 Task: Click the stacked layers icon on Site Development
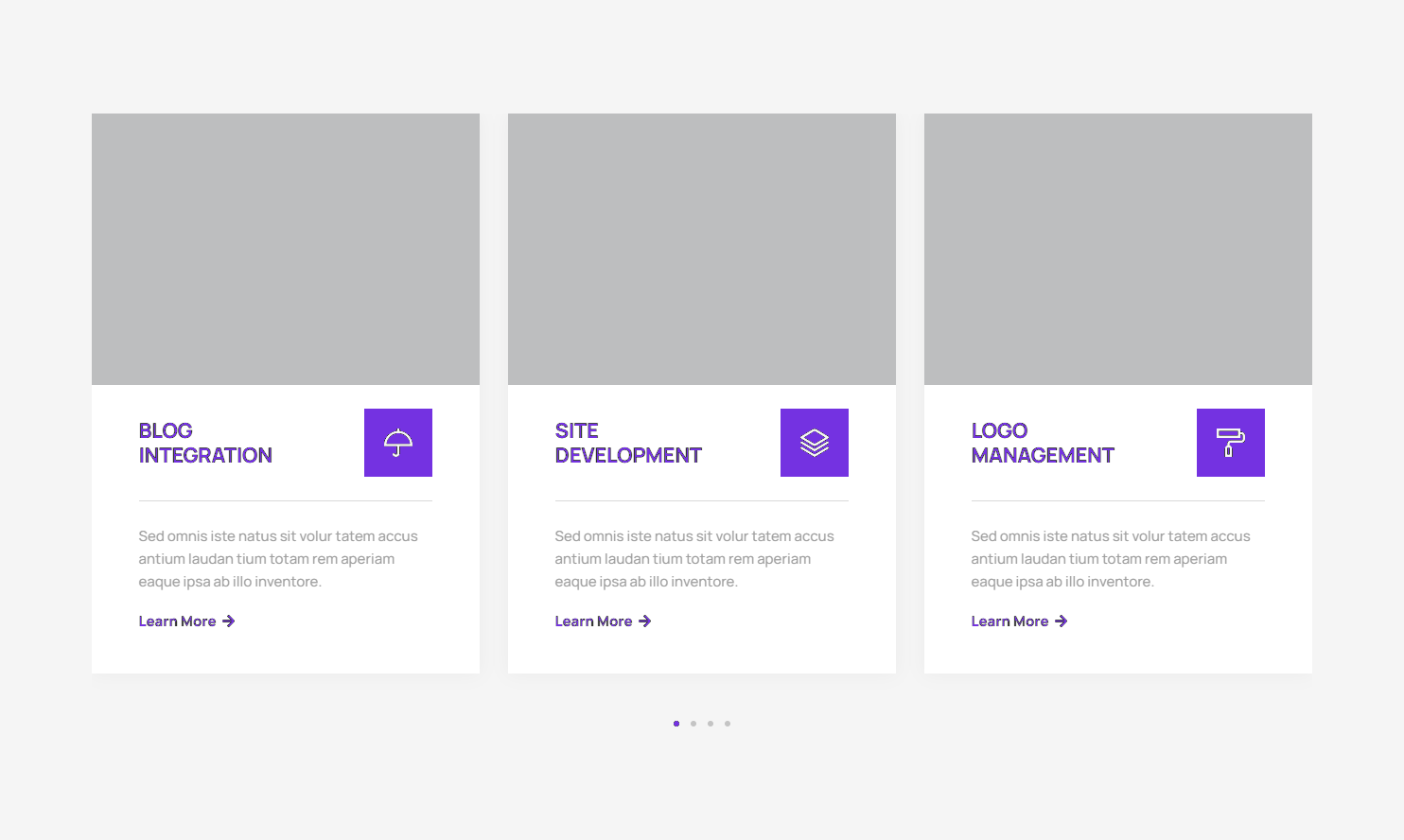click(x=815, y=443)
